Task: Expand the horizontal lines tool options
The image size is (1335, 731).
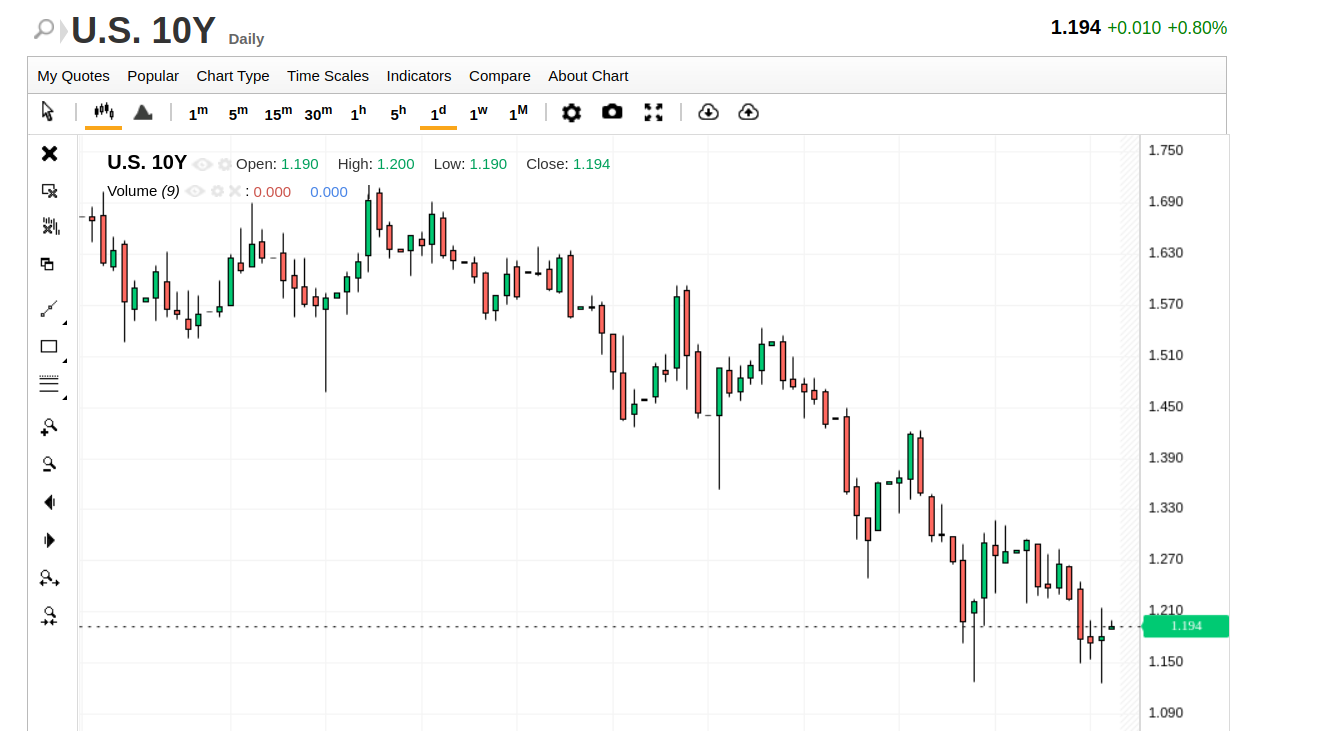Action: pyautogui.click(x=65, y=396)
